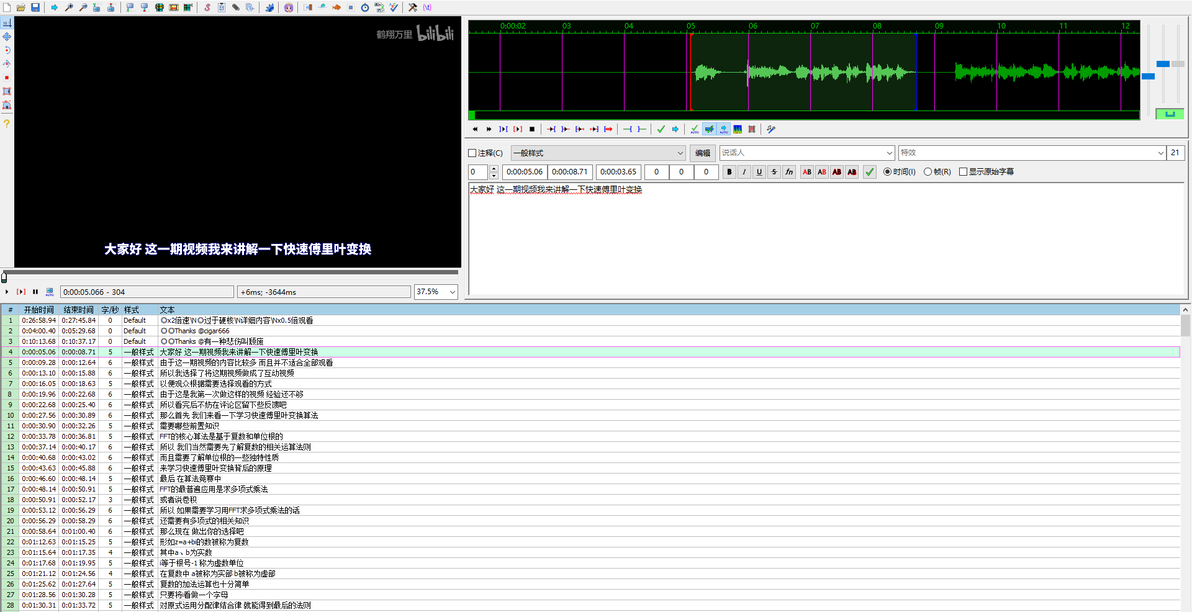Toggle spectrum analyzer mode

(737, 129)
